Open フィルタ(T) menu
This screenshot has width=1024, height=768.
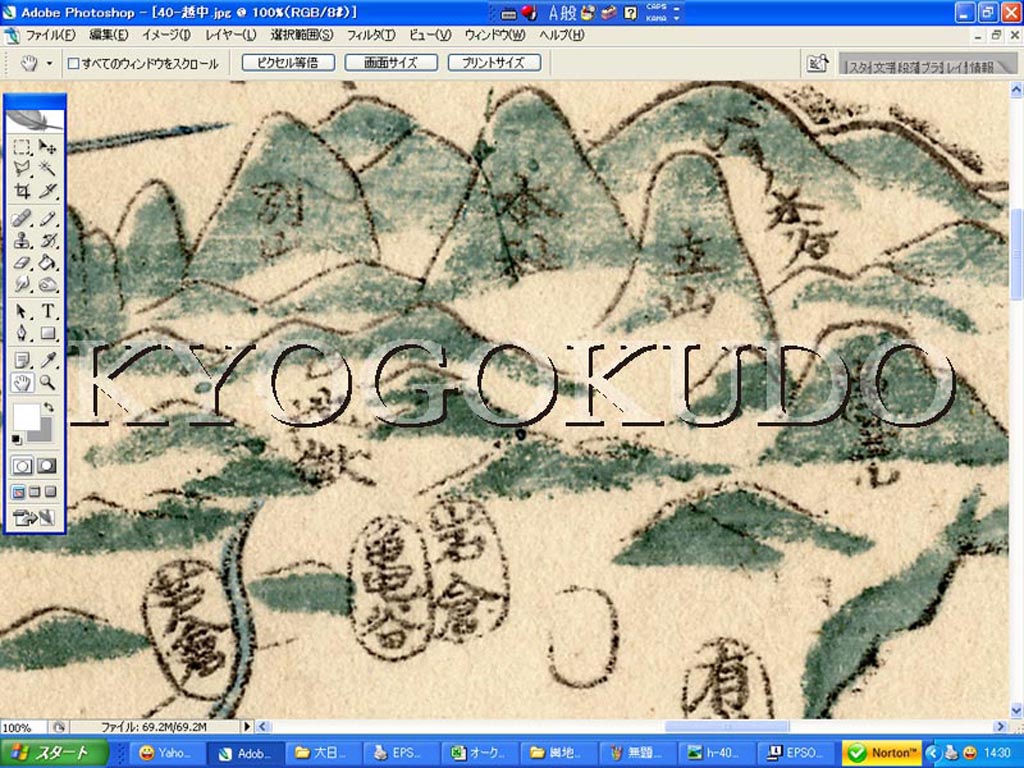370,35
